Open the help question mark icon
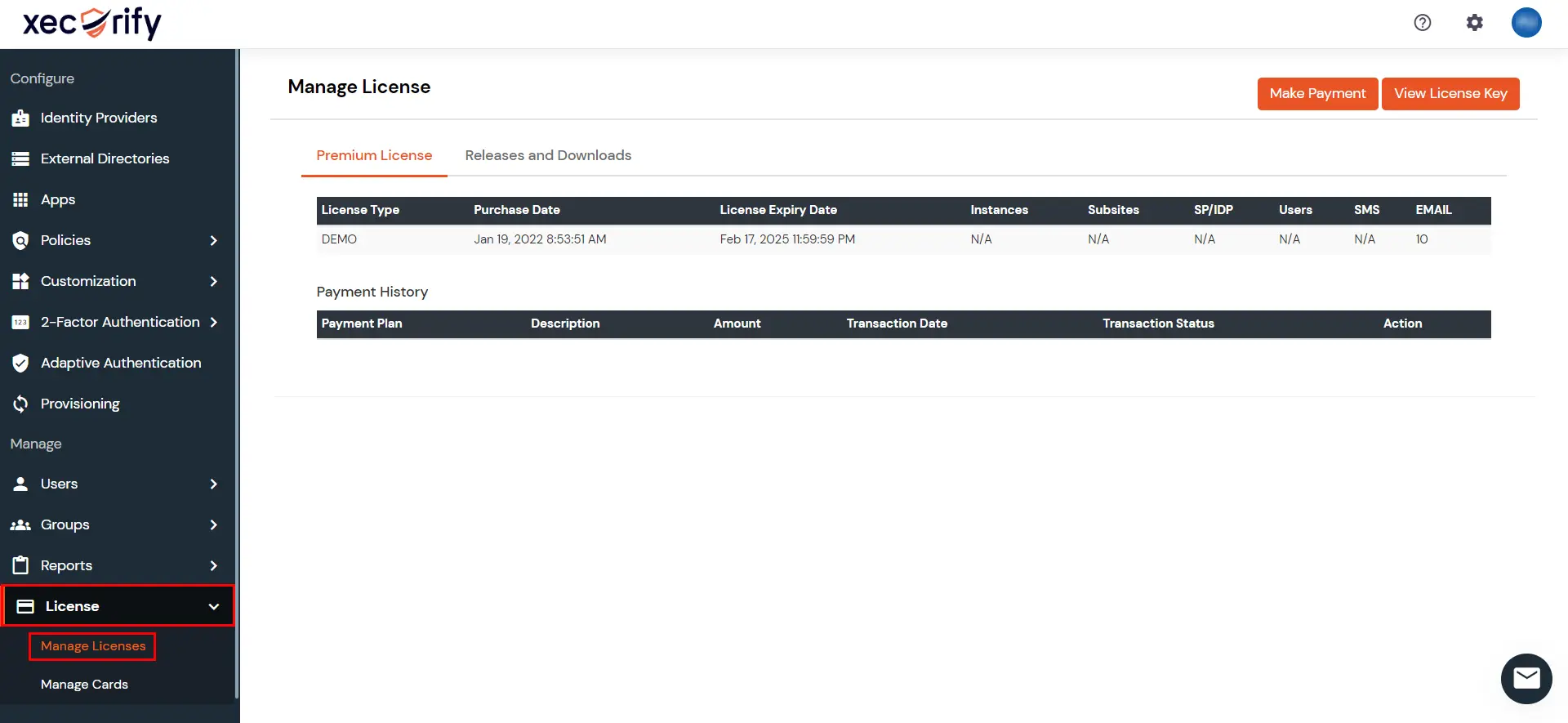Screen dimensions: 1568x723 pos(1423,23)
